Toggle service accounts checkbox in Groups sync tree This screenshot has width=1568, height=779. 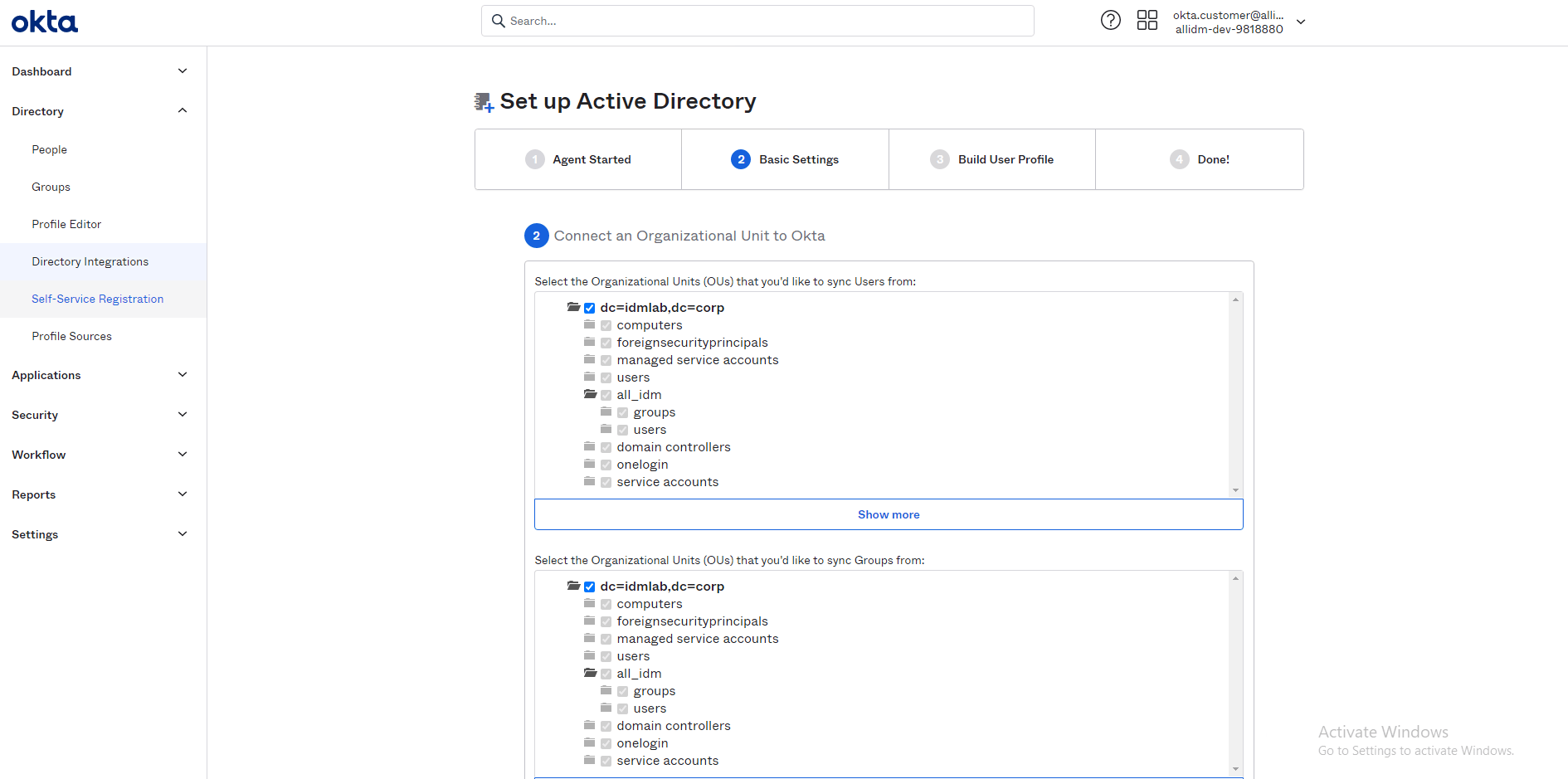pos(606,761)
